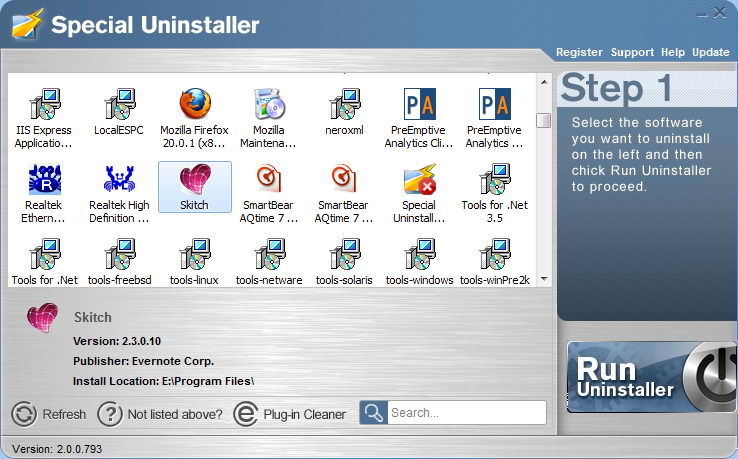Select the Special Uninstaller program icon
This screenshot has width=738, height=459.
click(x=419, y=179)
